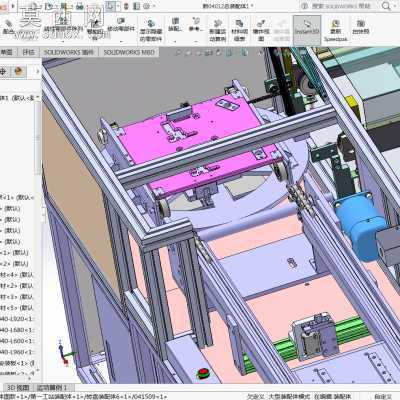Open Options gear icon
The height and width of the screenshot is (400, 400).
(146, 6)
